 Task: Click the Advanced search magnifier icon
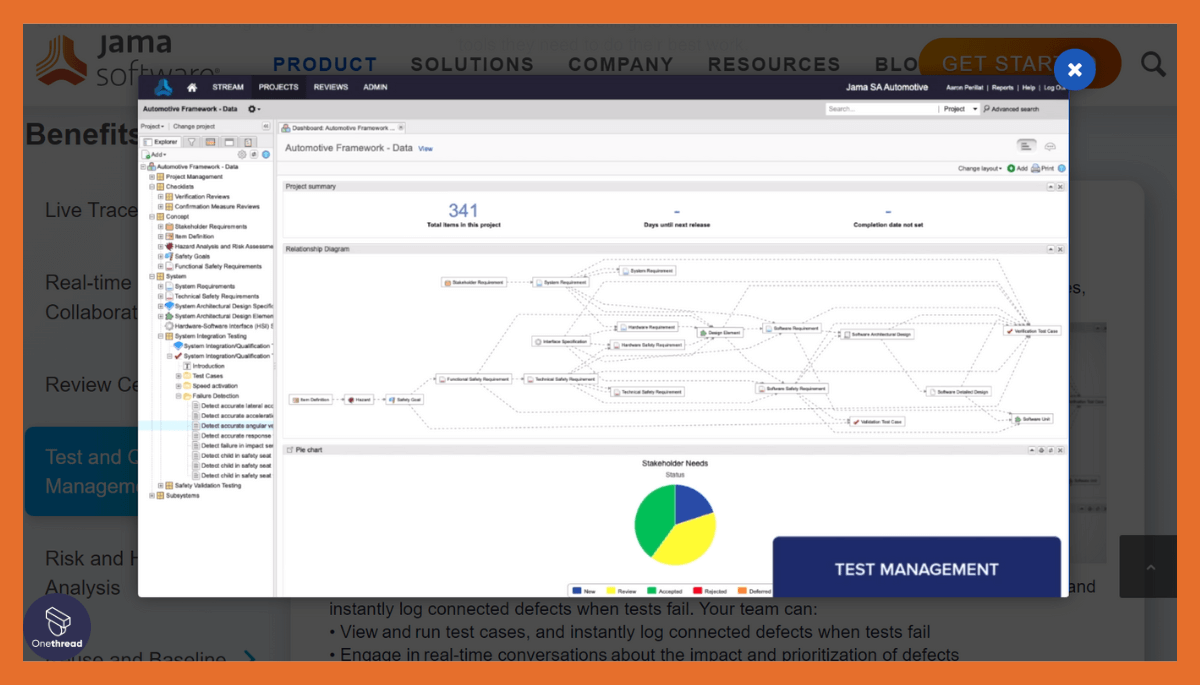tap(987, 109)
